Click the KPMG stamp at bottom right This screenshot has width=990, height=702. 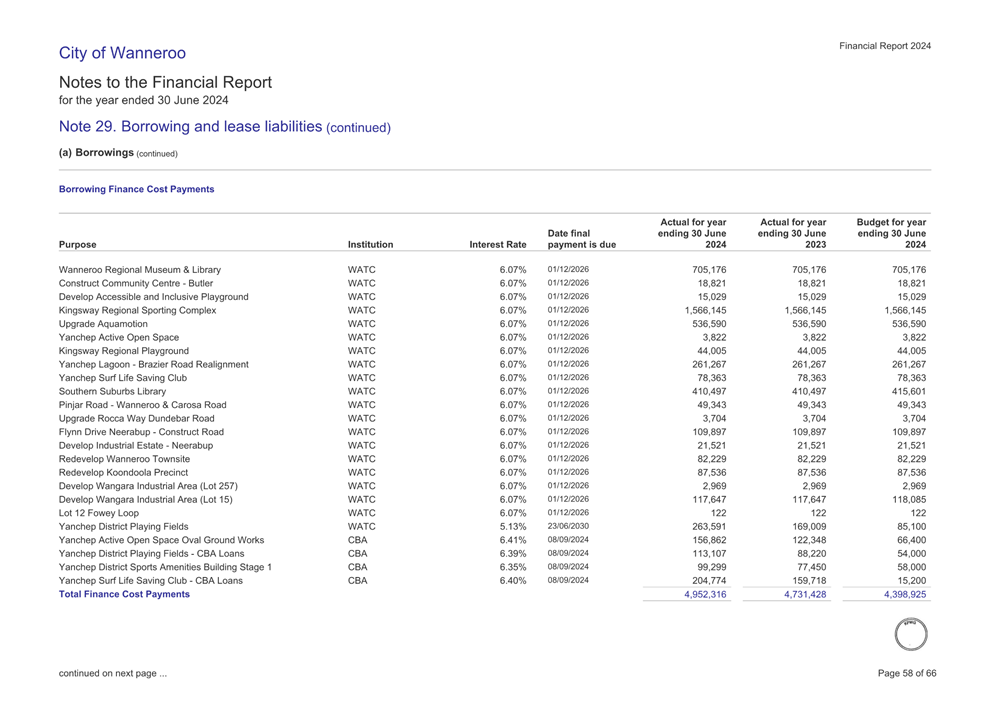click(x=909, y=633)
